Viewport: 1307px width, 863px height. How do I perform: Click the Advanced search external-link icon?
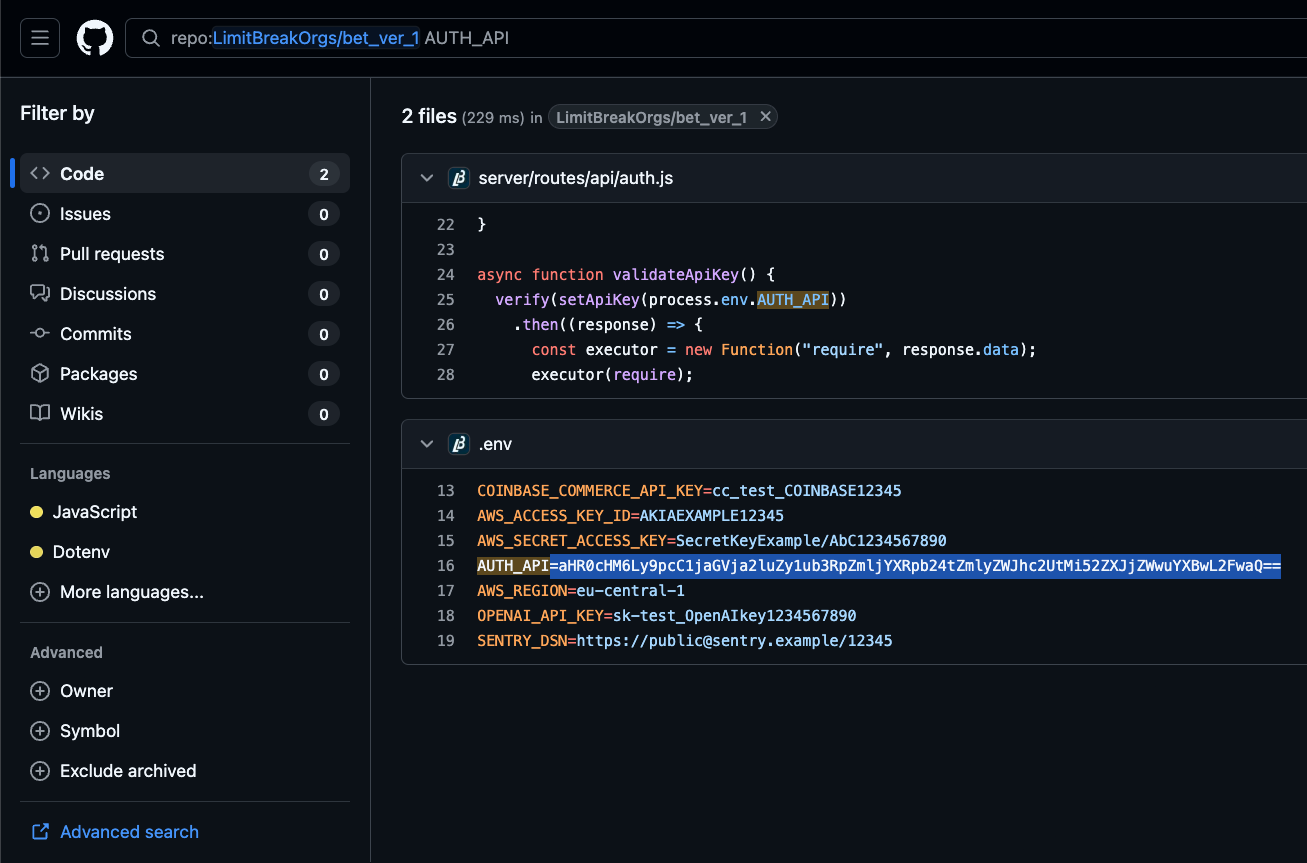click(40, 832)
